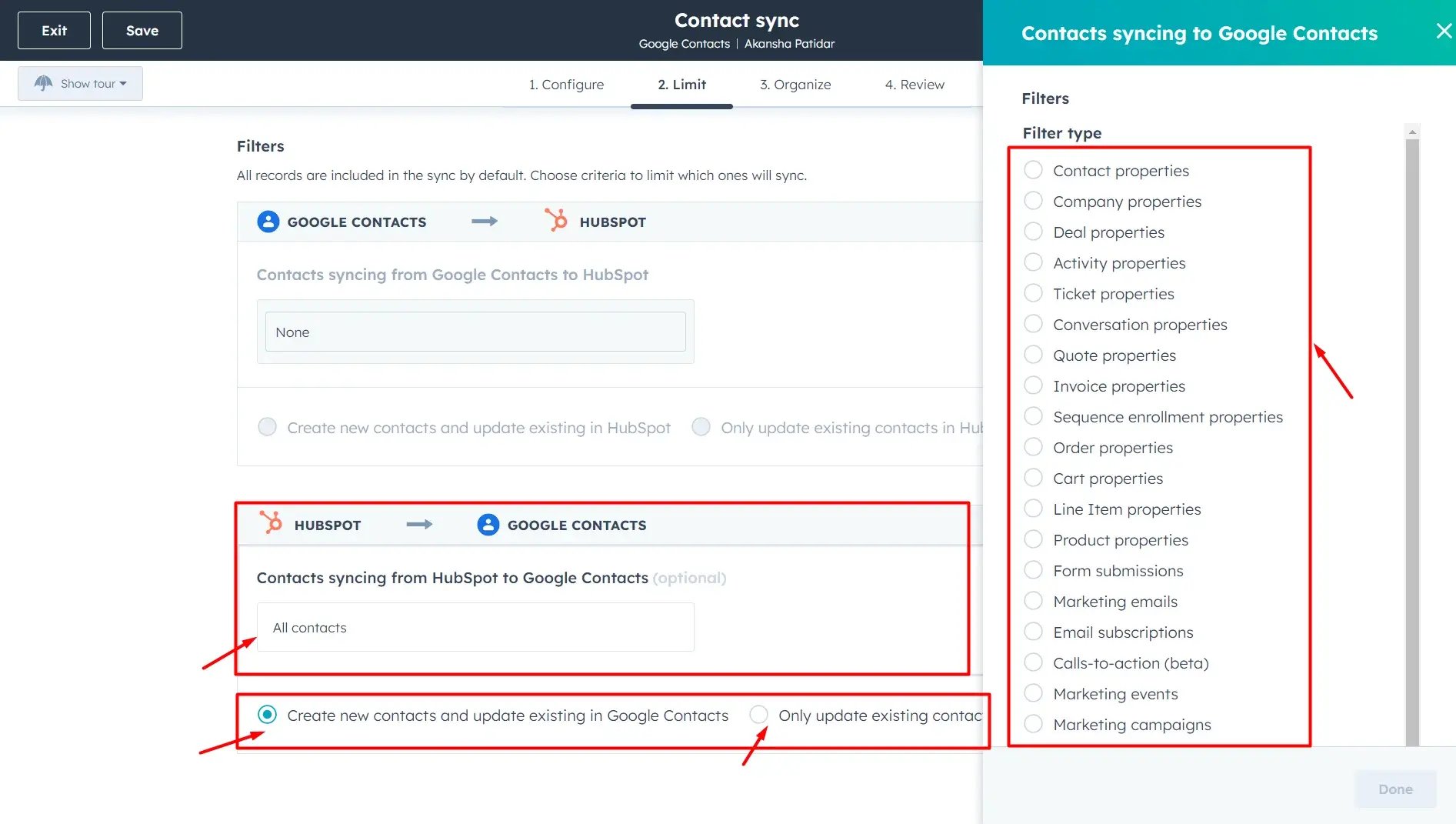
Task: Click the HubSpot sprocket icon in top sync header
Action: [556, 220]
